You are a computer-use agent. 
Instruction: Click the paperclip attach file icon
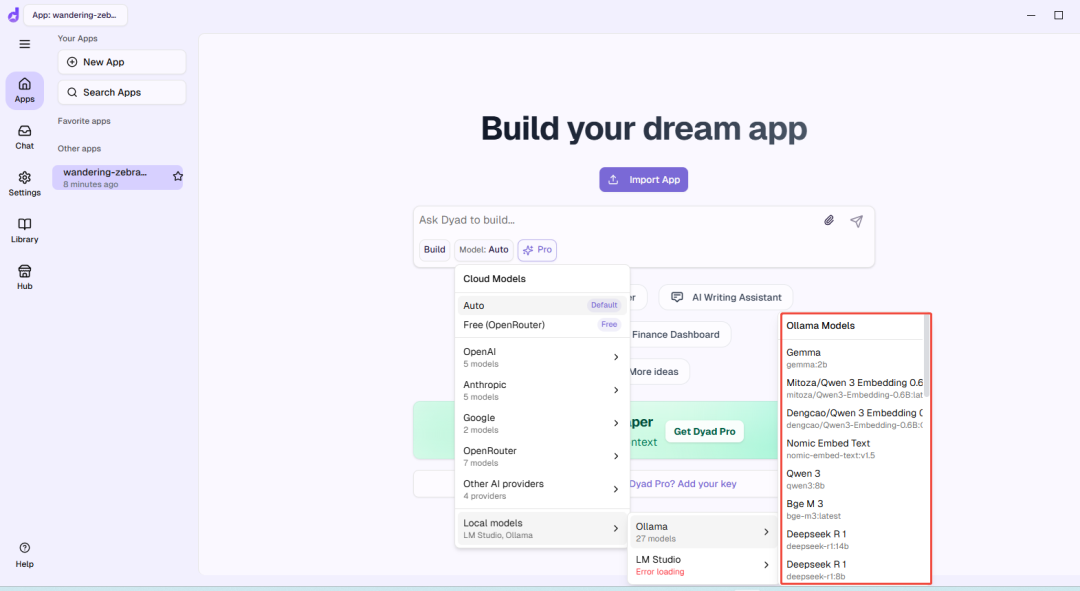click(829, 220)
